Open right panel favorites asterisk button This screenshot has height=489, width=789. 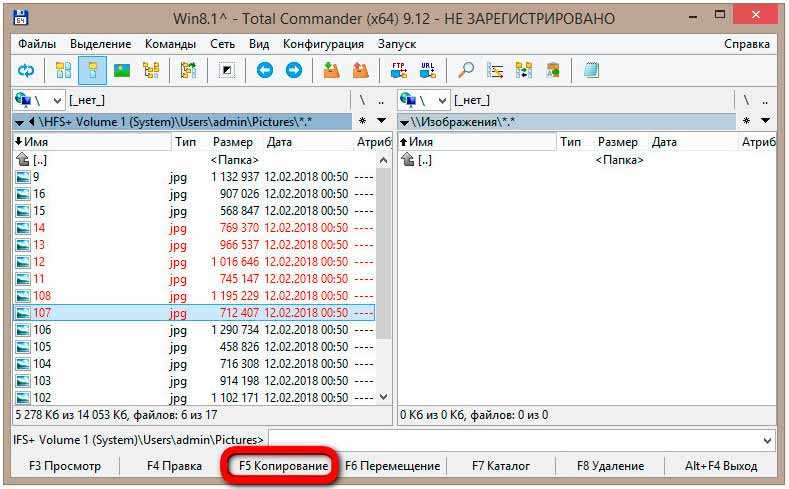[747, 121]
